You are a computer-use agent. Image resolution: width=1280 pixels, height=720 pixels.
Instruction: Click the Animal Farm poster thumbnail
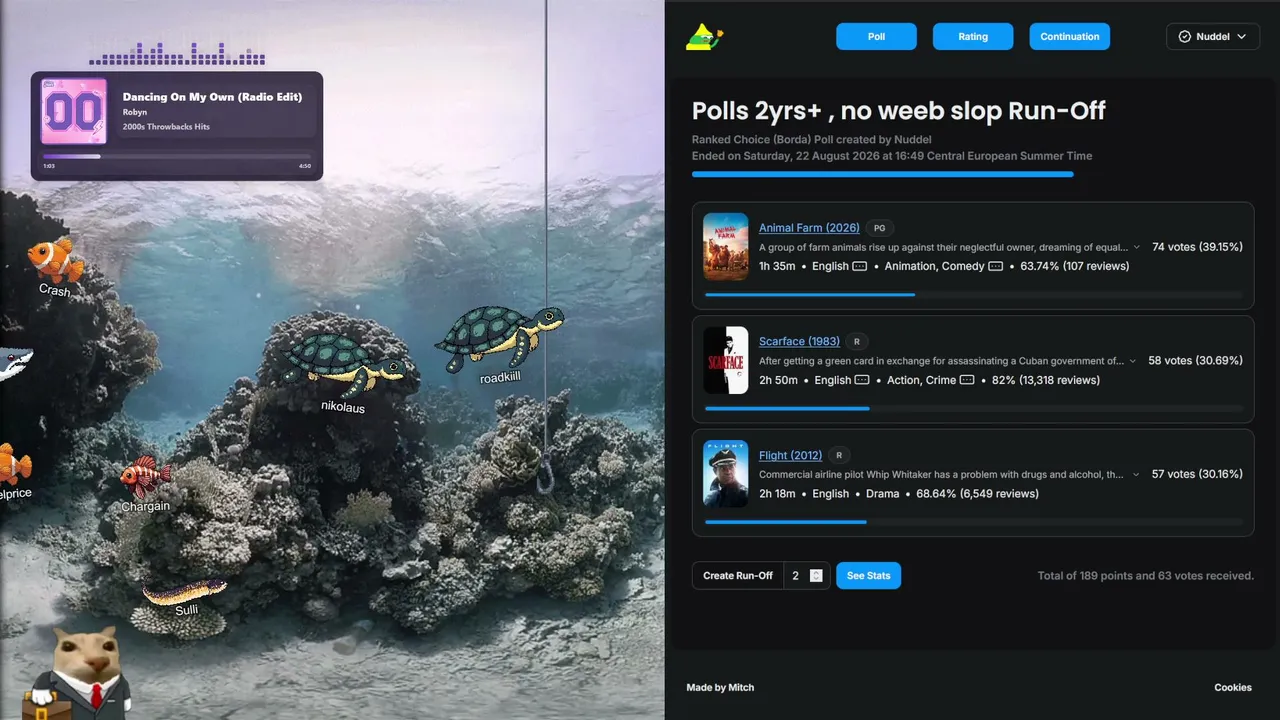point(725,246)
